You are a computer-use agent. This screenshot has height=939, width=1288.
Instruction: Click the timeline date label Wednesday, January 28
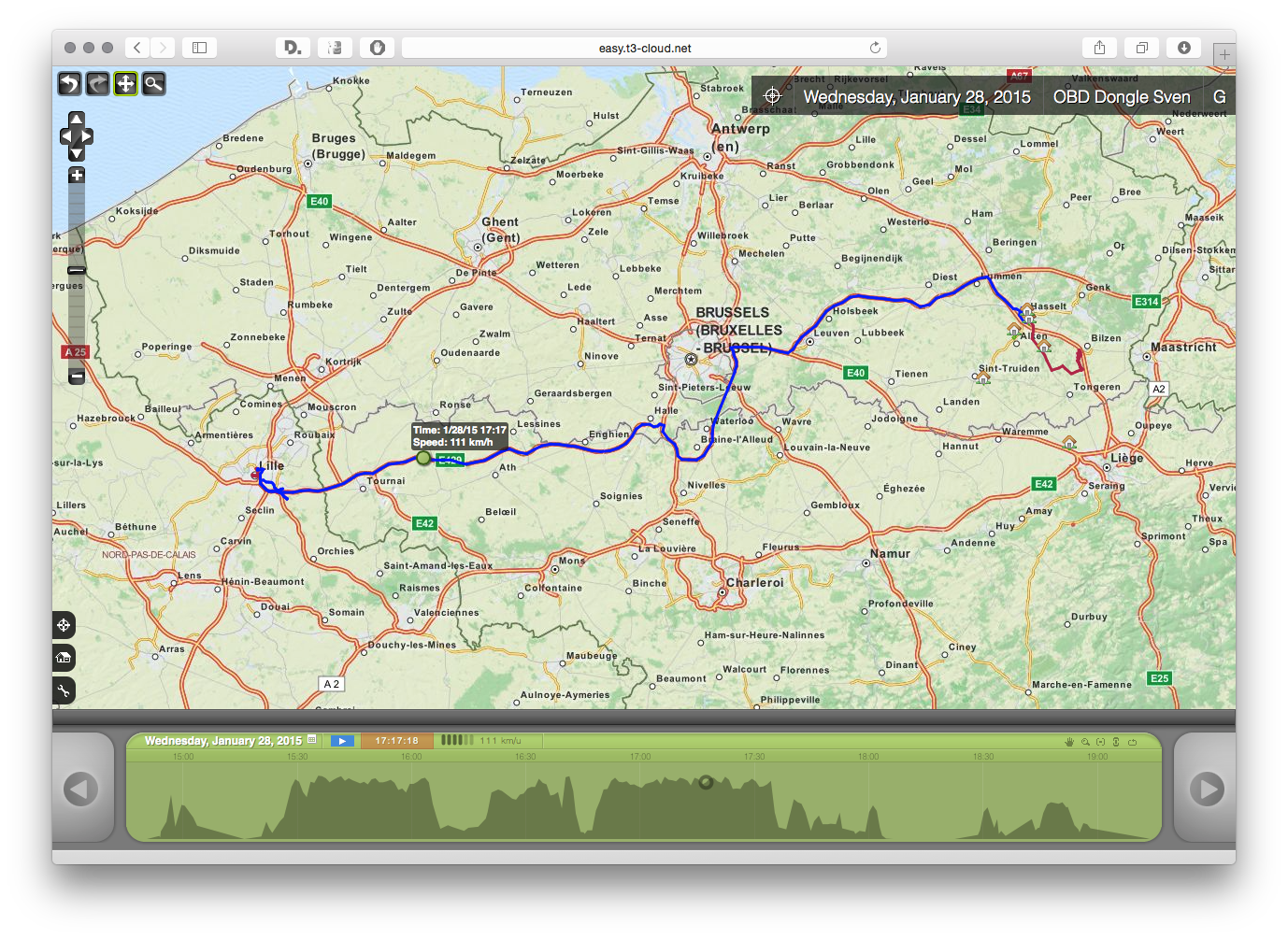point(223,741)
